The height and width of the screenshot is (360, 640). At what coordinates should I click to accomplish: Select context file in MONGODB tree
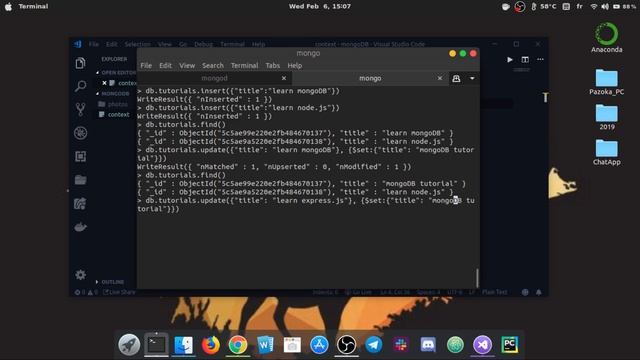tap(119, 115)
